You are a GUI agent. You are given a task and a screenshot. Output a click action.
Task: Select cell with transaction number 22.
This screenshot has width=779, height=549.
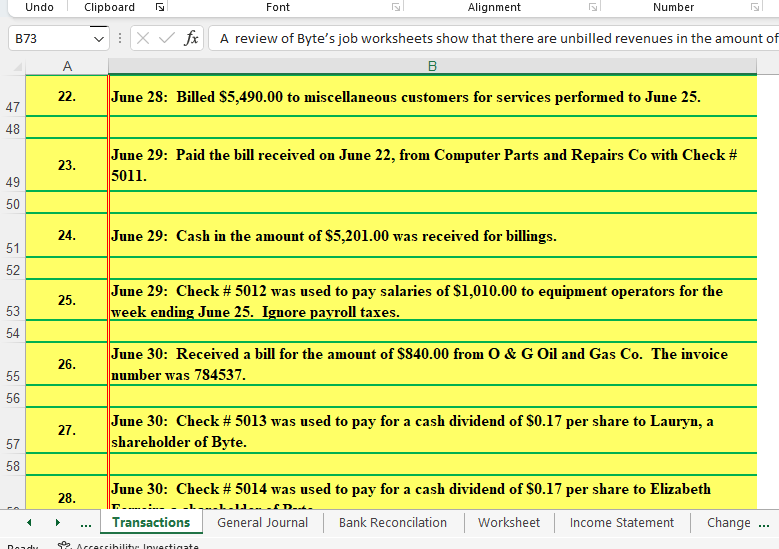coord(67,96)
